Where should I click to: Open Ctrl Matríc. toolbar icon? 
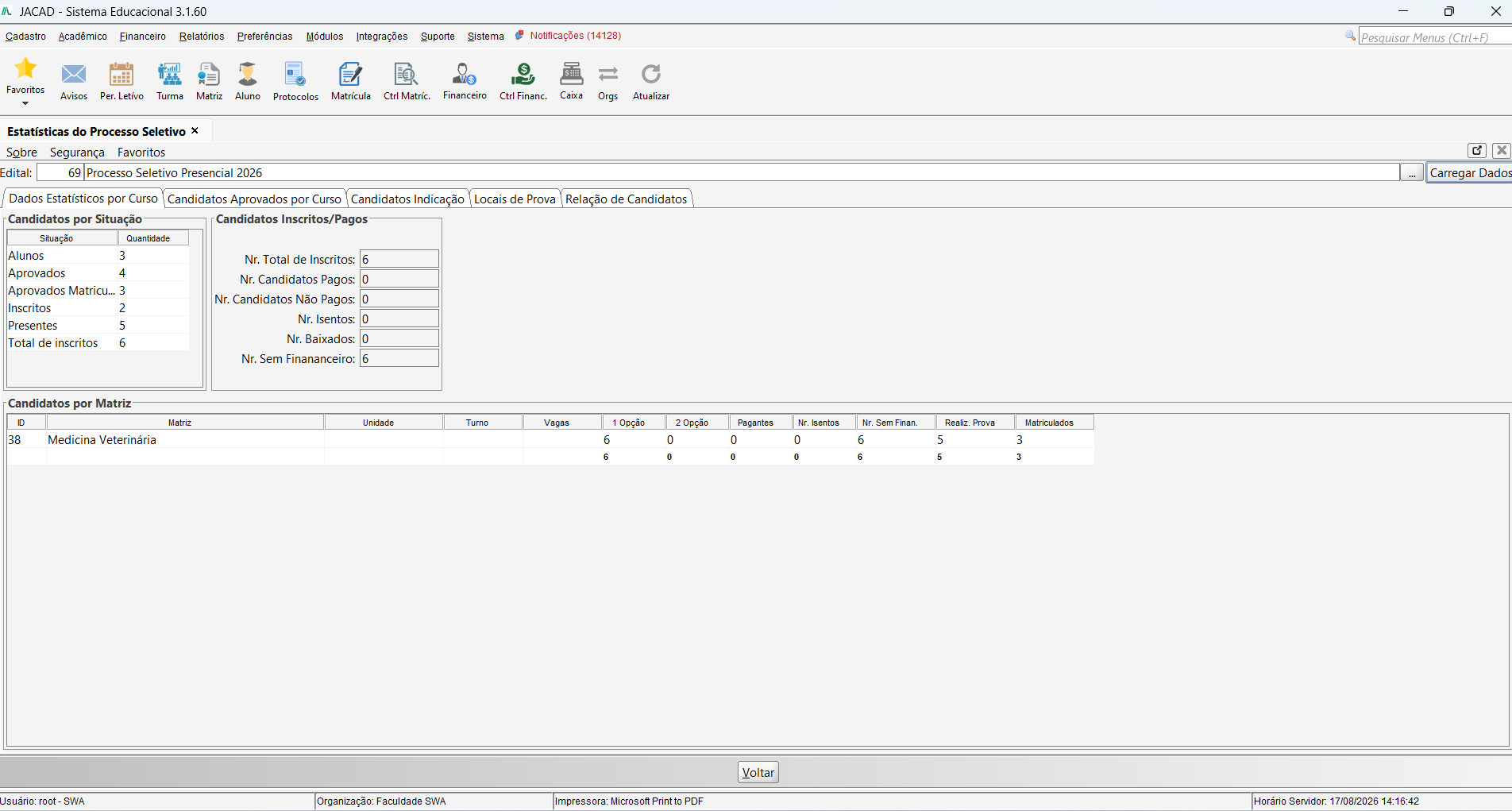click(x=407, y=75)
